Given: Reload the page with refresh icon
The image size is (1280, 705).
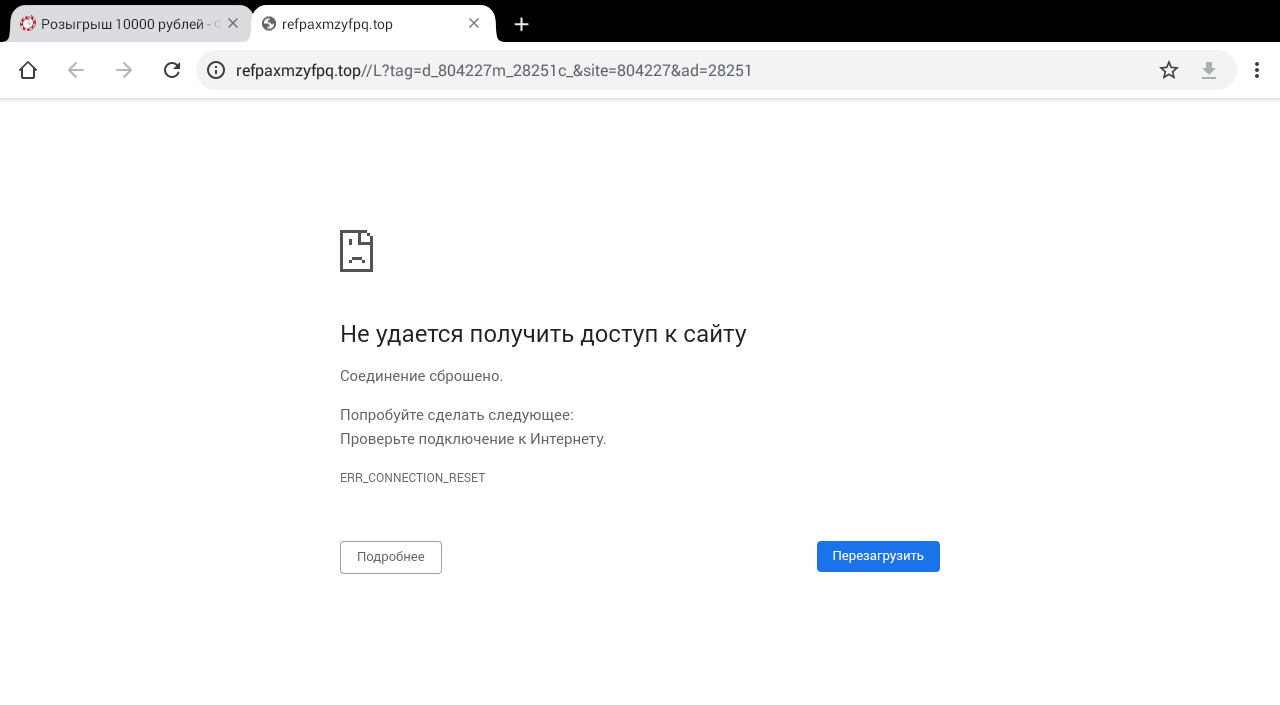Looking at the screenshot, I should (172, 70).
